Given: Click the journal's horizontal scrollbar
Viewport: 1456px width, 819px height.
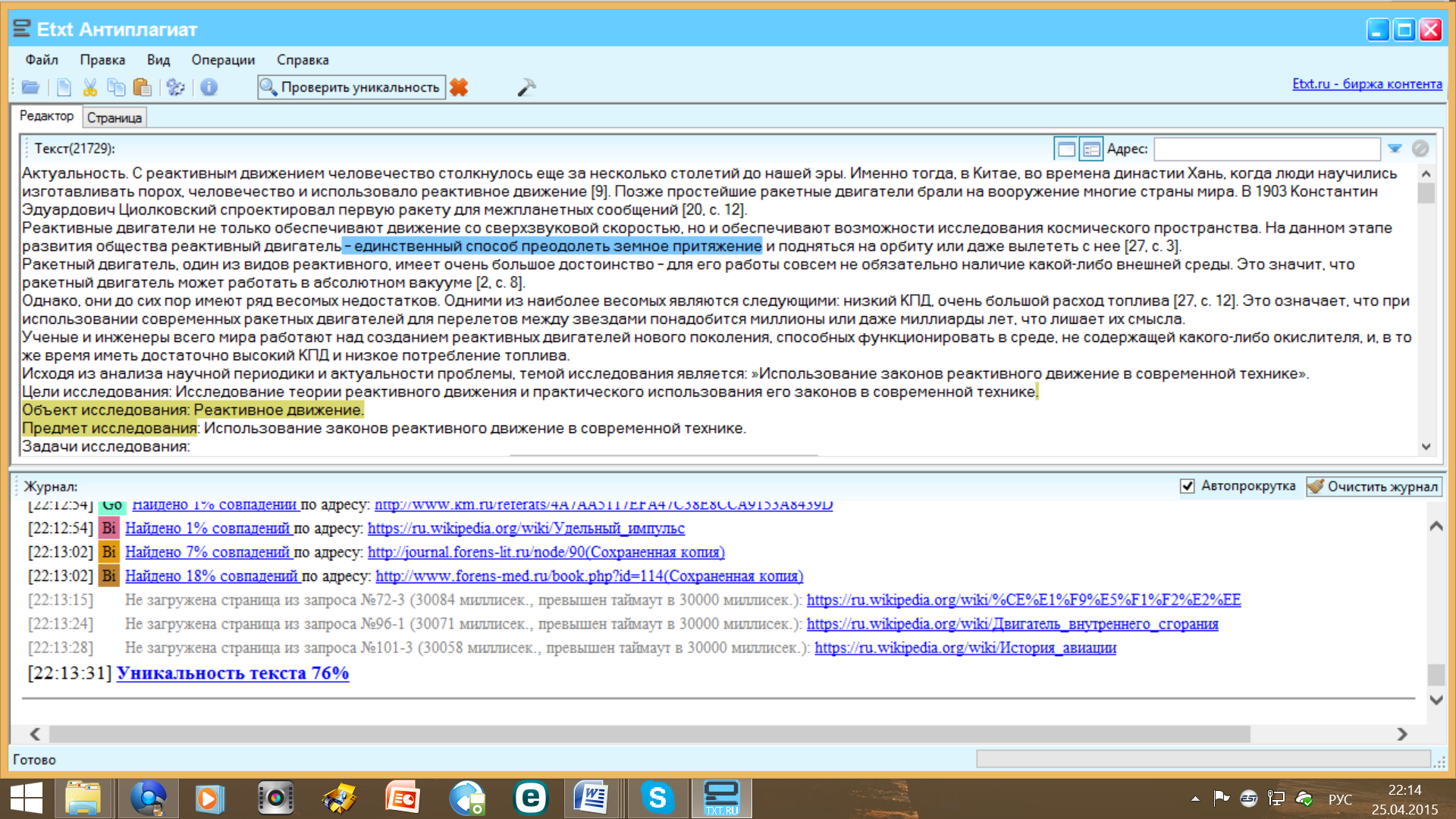Looking at the screenshot, I should tap(648, 734).
